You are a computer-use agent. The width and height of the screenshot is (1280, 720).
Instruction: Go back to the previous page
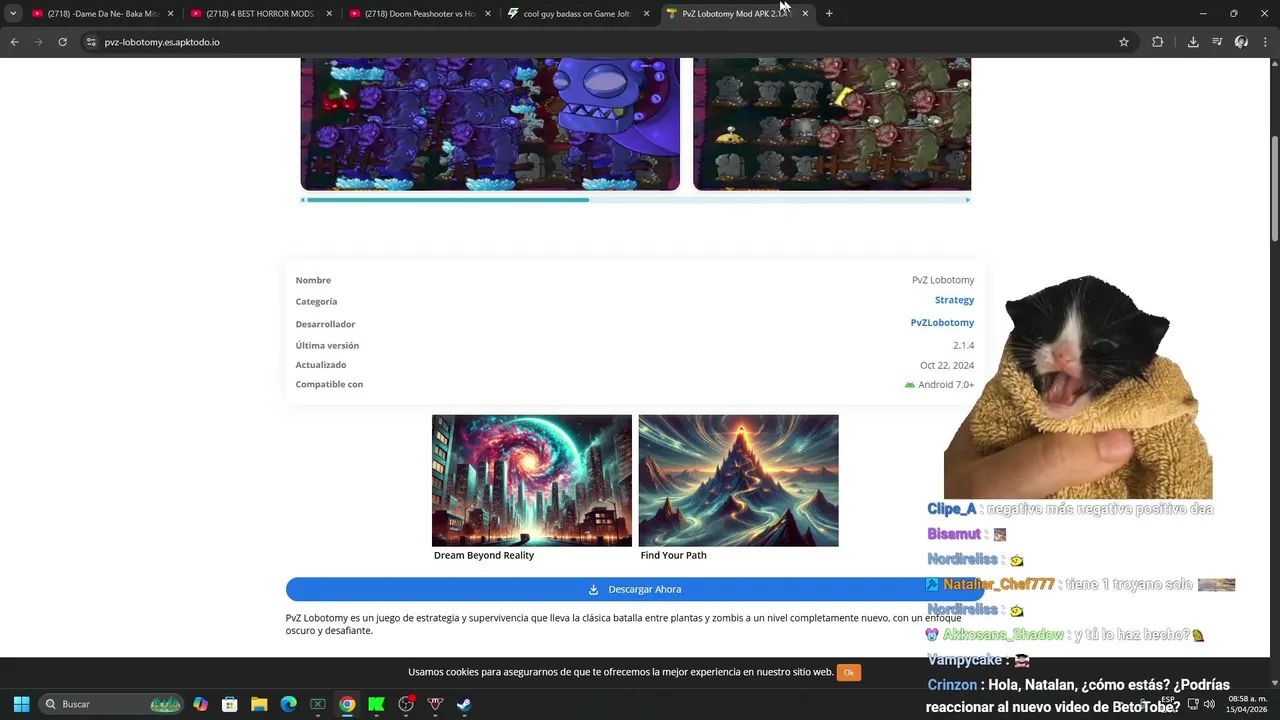[14, 42]
